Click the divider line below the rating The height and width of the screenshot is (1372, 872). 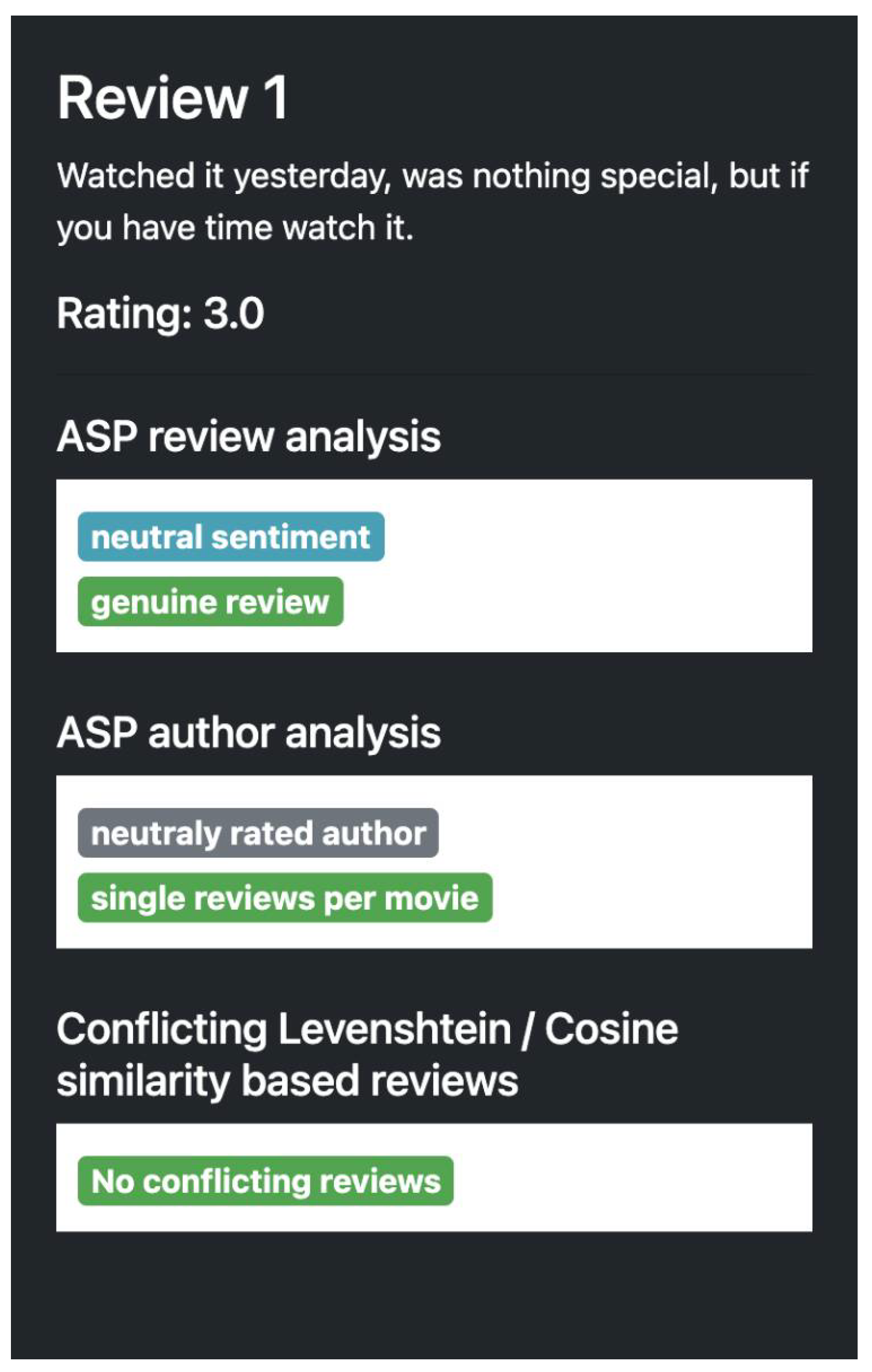coord(434,375)
